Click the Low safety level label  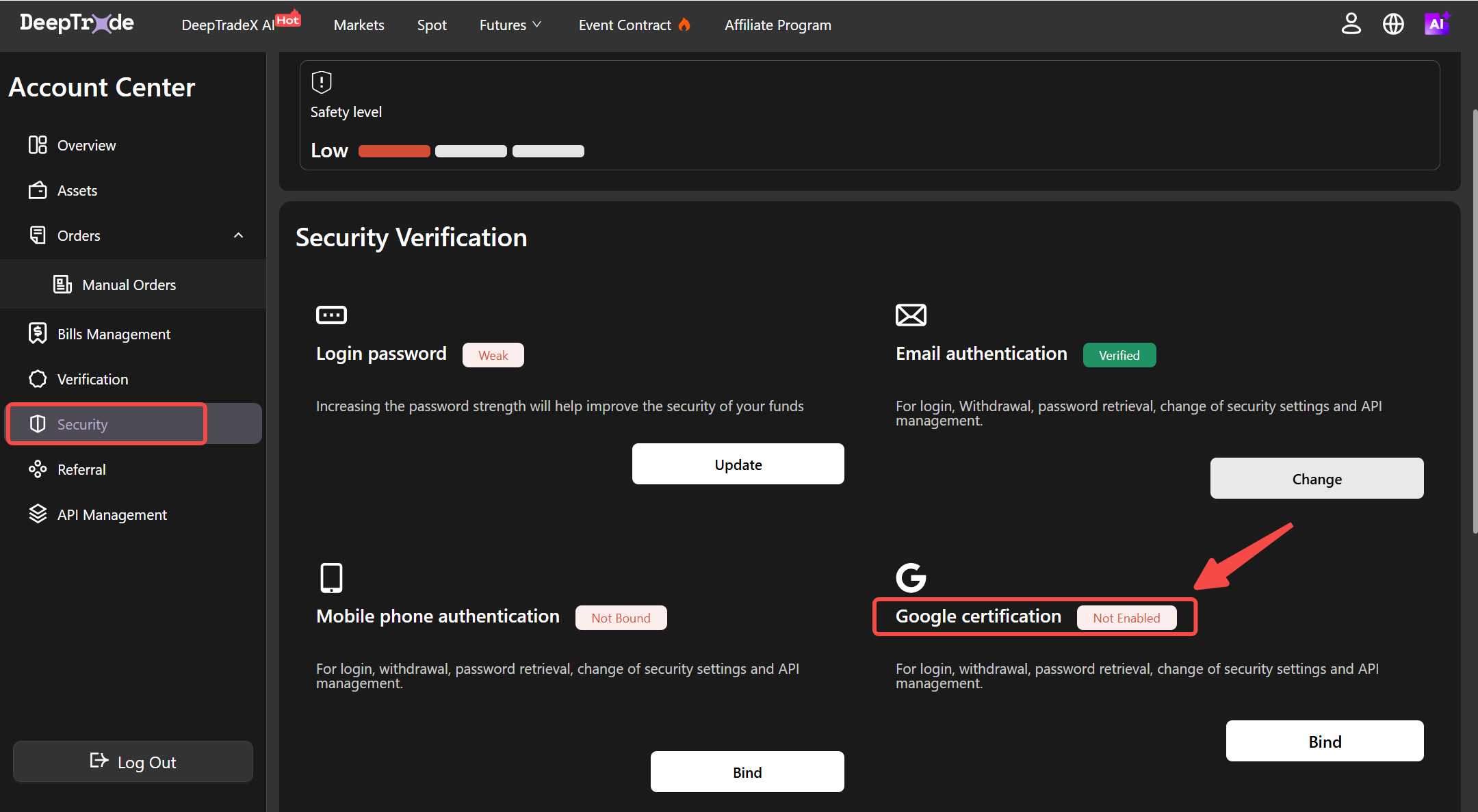[329, 150]
